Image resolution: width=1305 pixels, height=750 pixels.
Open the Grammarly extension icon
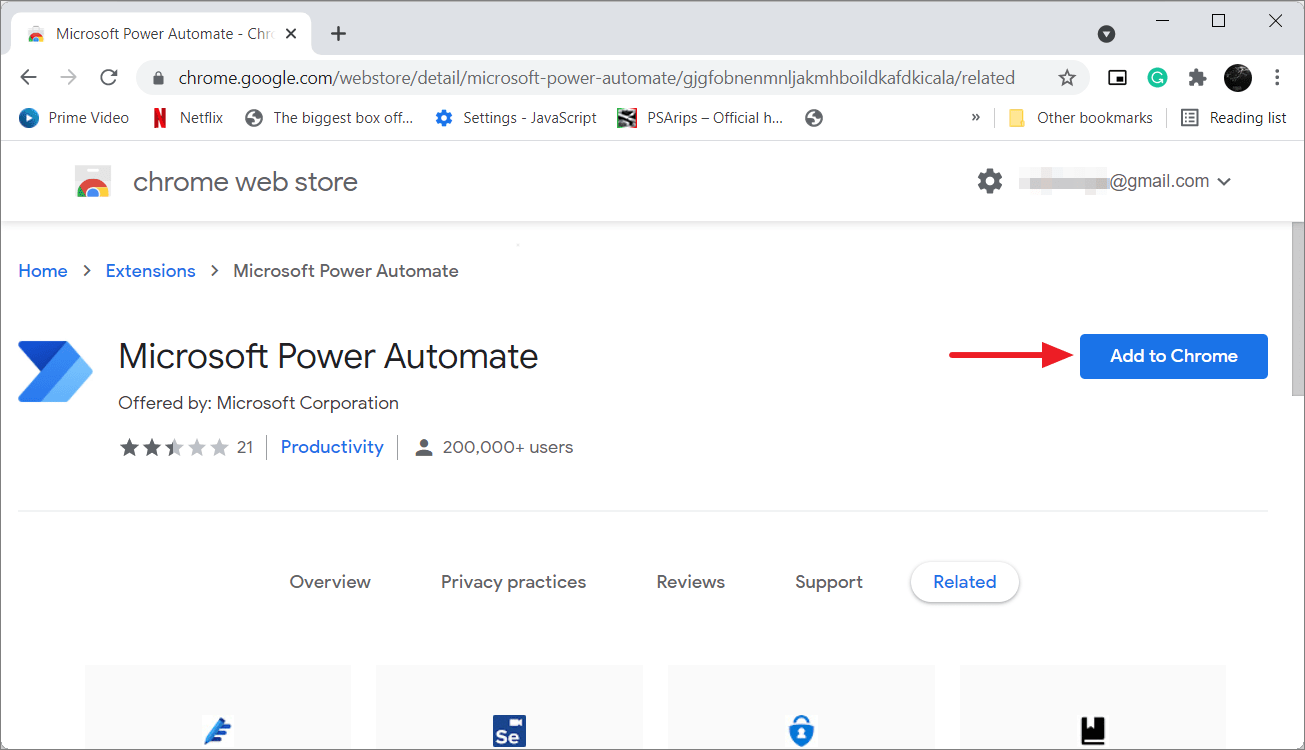[x=1157, y=77]
